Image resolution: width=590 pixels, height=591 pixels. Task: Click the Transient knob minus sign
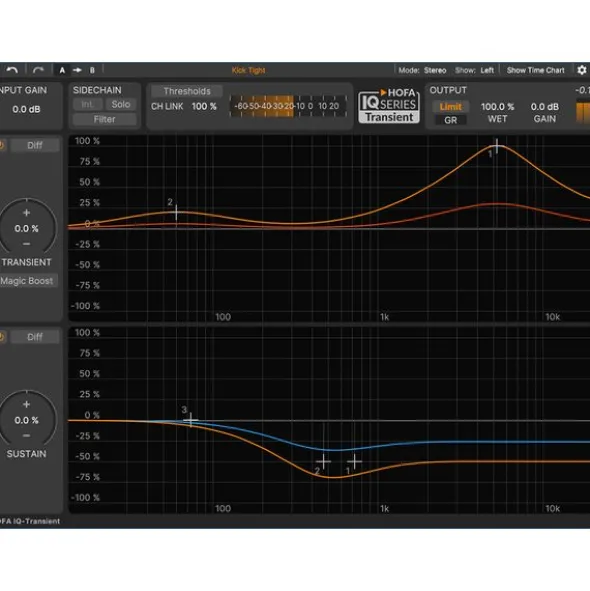tap(26, 244)
